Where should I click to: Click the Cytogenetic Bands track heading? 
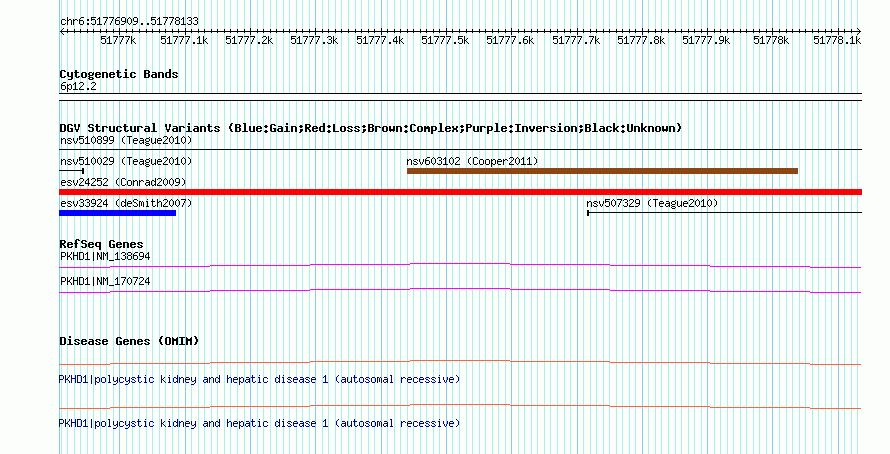[119, 74]
